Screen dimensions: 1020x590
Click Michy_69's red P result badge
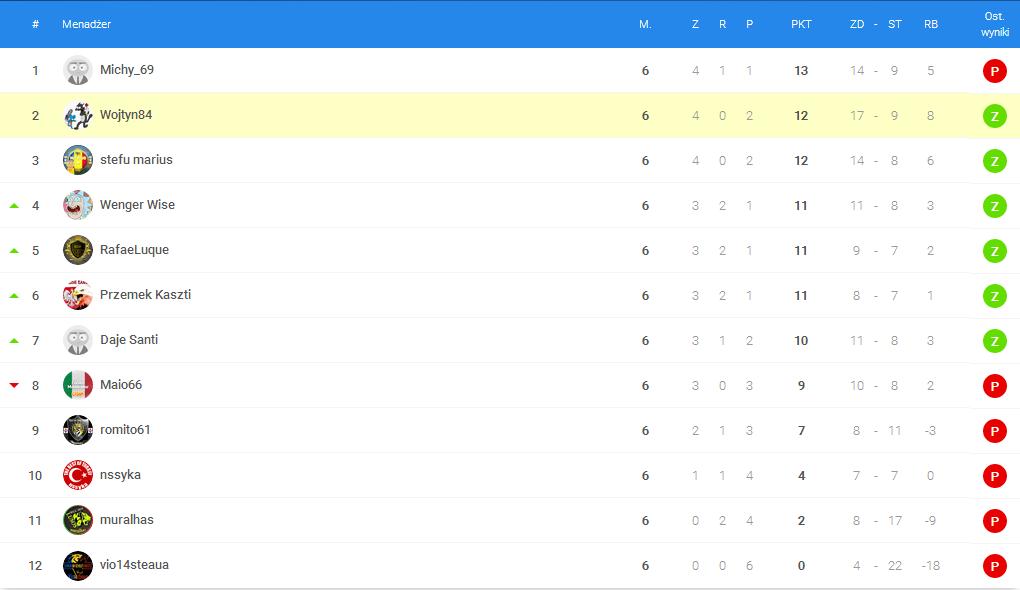[x=994, y=71]
